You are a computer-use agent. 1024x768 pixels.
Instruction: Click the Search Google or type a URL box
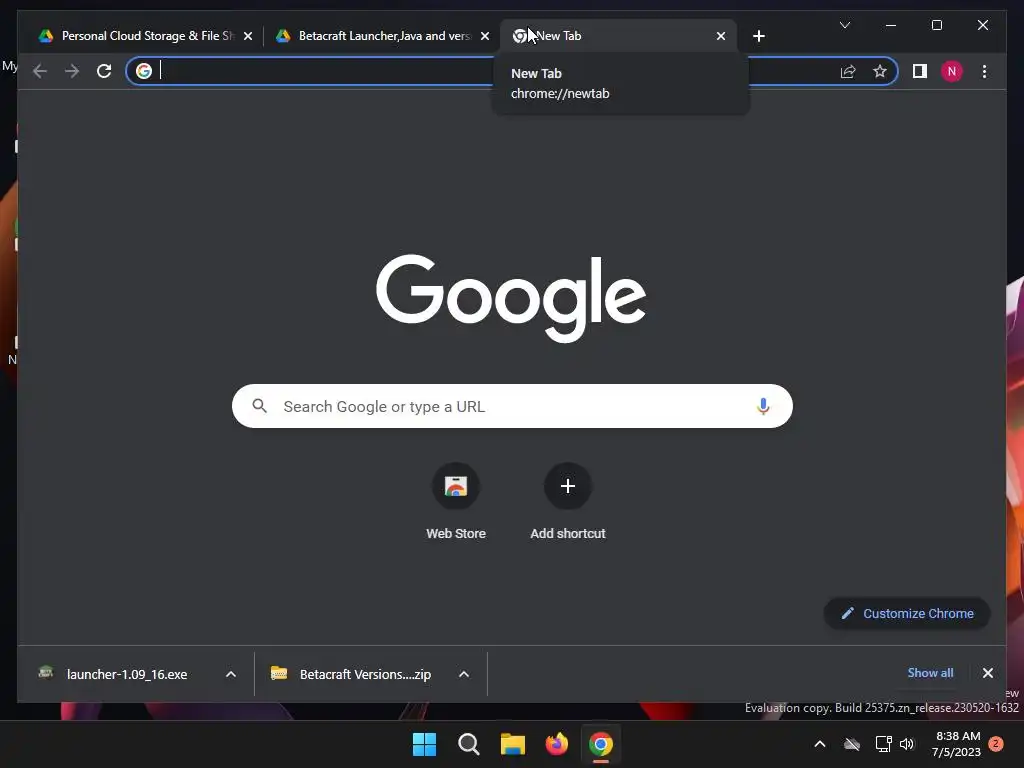point(512,406)
